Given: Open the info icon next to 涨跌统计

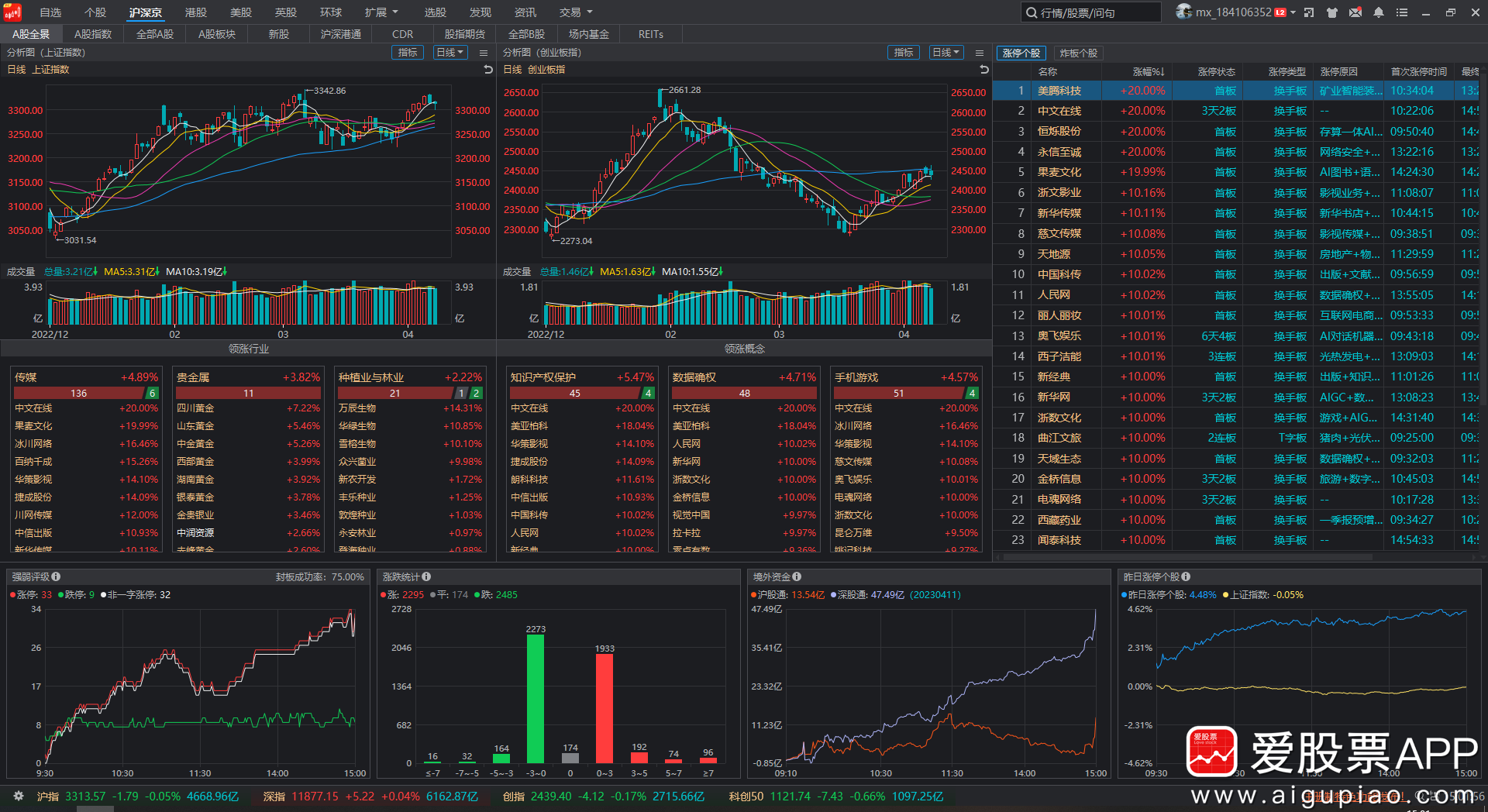Looking at the screenshot, I should (427, 576).
